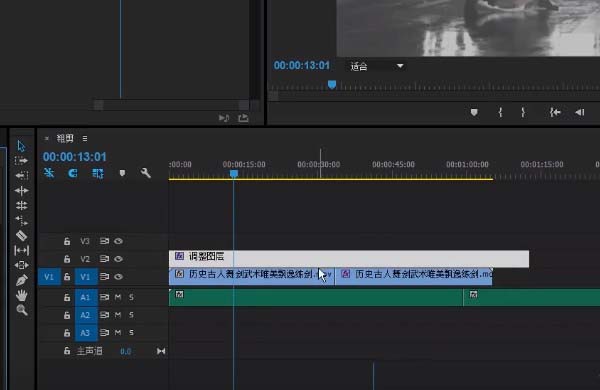The image size is (600, 390).
Task: Solo audio track A1
Action: 131,297
